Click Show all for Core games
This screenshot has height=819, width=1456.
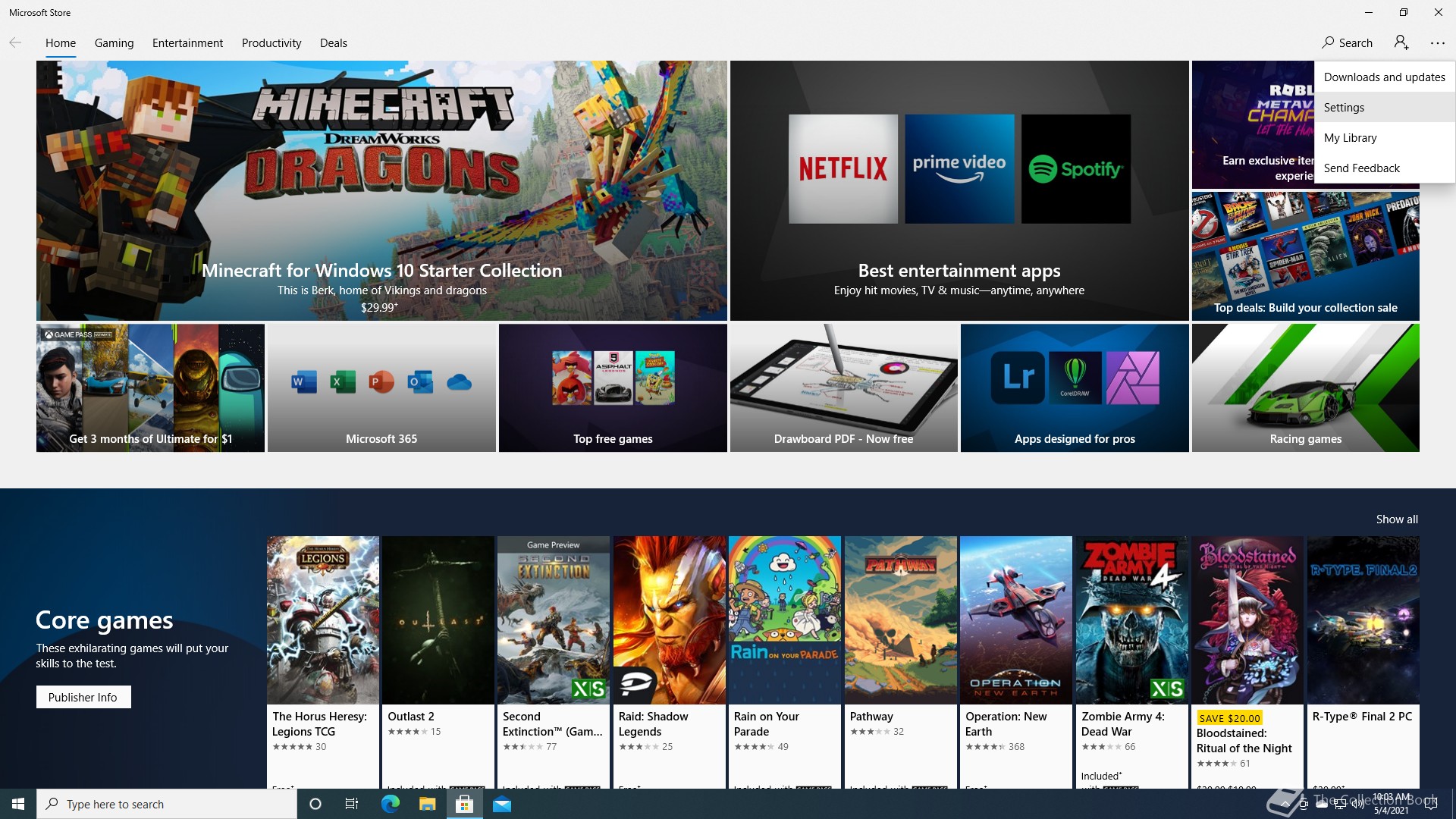pyautogui.click(x=1397, y=519)
